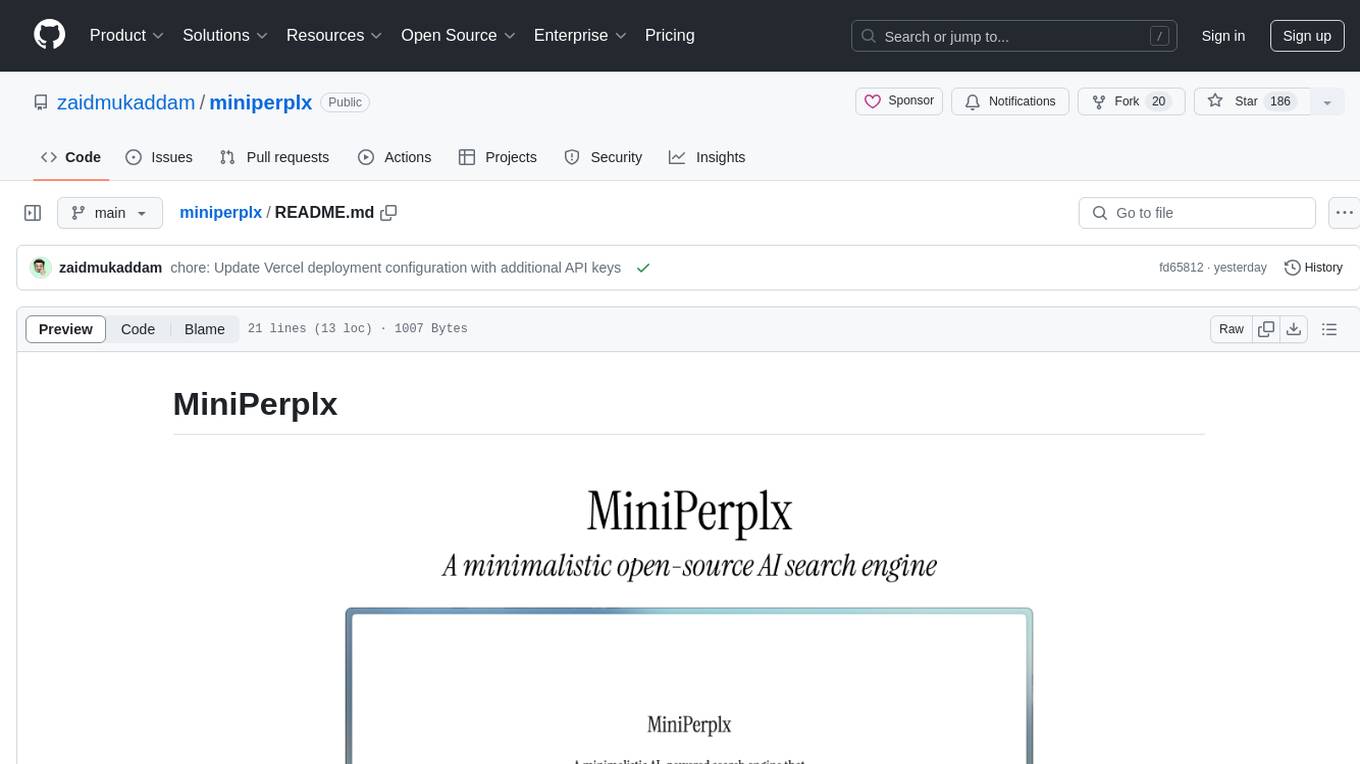
Task: Go to miniperplx root in breadcrumb
Action: coord(220,212)
